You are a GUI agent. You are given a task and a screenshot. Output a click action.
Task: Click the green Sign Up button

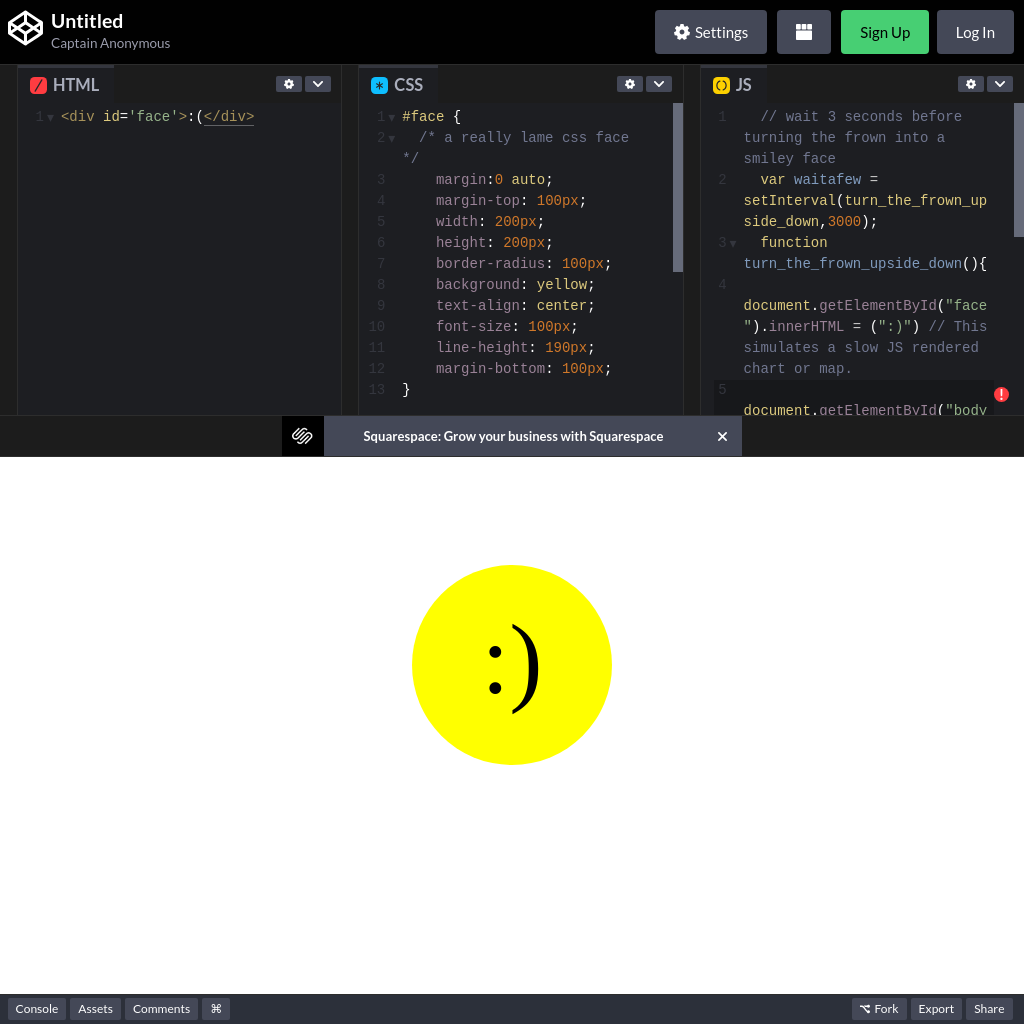(x=884, y=32)
